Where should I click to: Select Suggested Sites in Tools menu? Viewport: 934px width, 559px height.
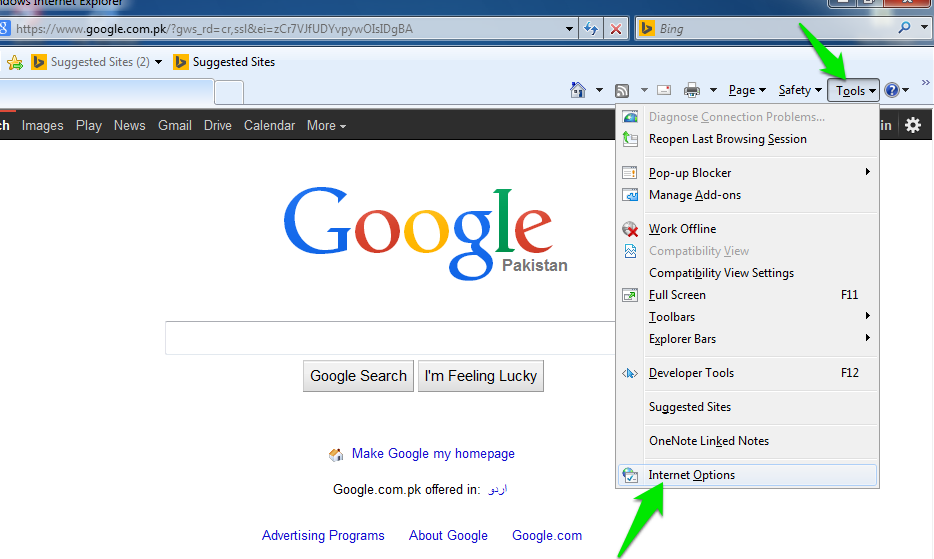748,407
